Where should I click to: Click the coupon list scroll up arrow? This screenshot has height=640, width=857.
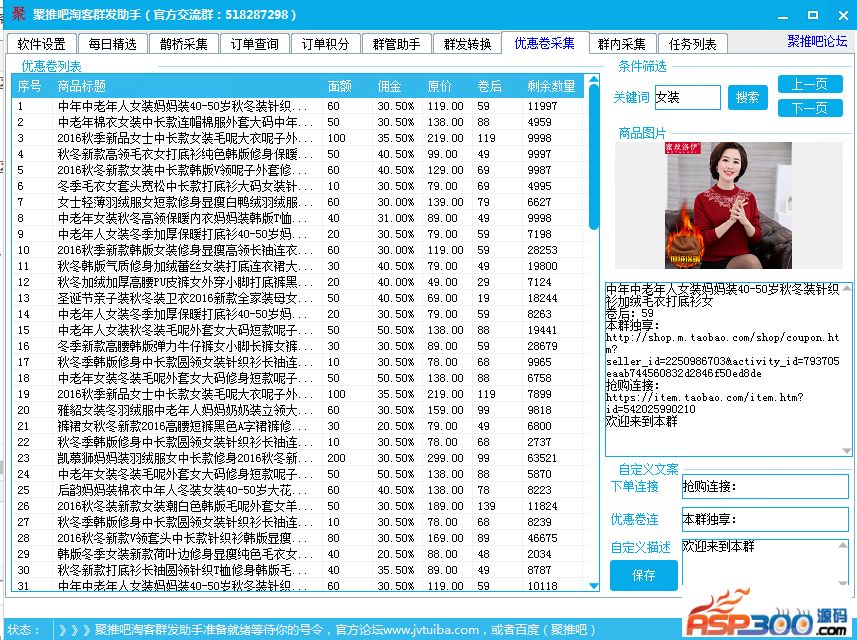594,80
